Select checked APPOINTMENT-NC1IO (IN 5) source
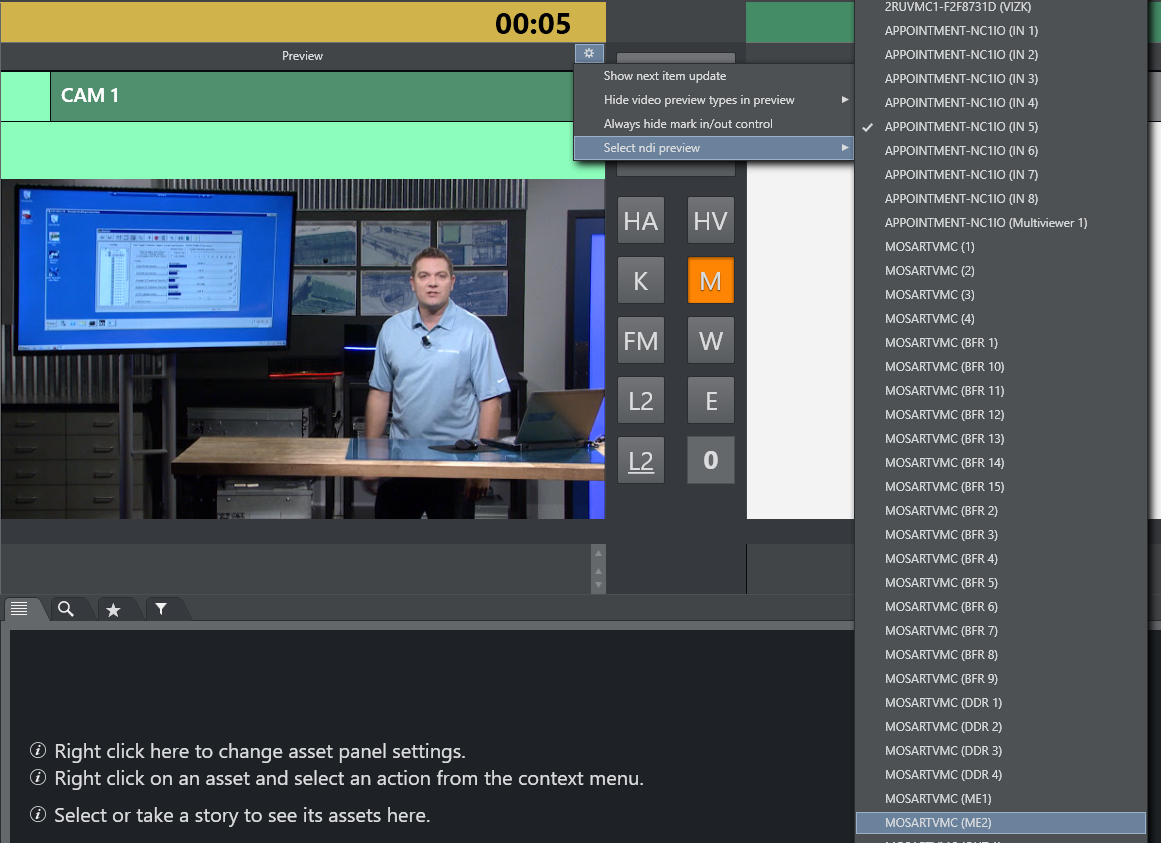1161x843 pixels. click(x=961, y=127)
